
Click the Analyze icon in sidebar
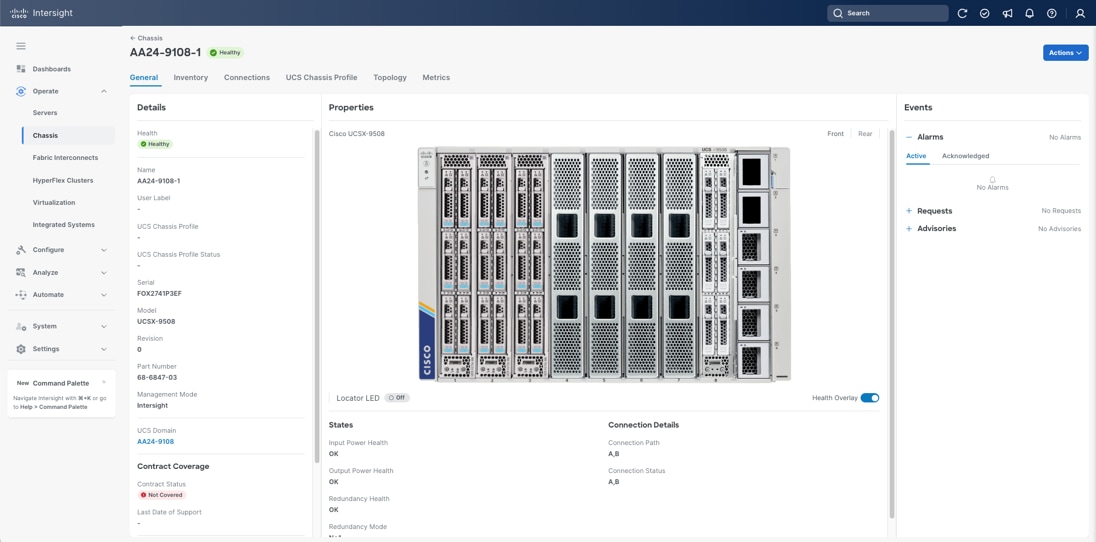point(21,272)
